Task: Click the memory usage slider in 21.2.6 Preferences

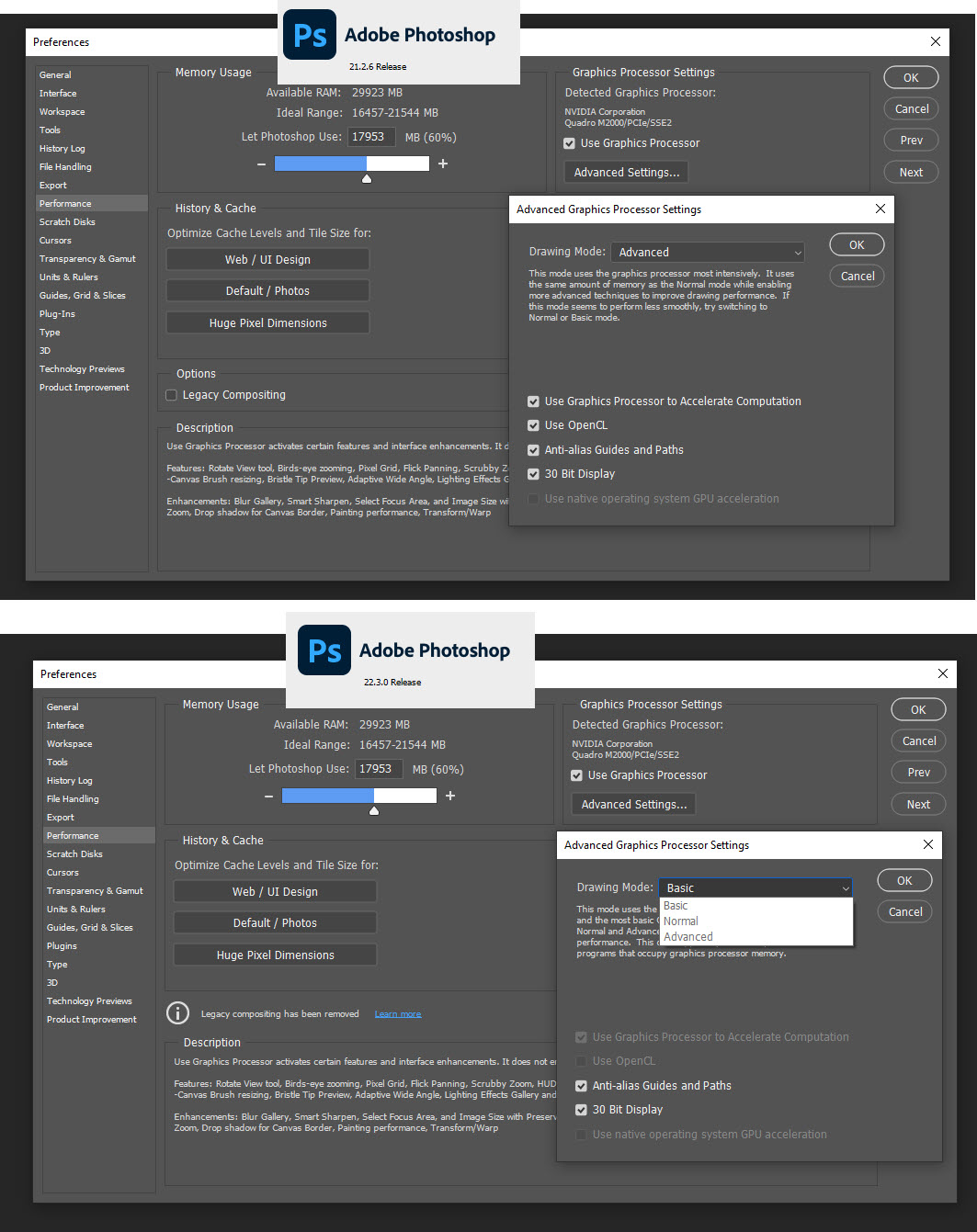Action: pos(352,164)
